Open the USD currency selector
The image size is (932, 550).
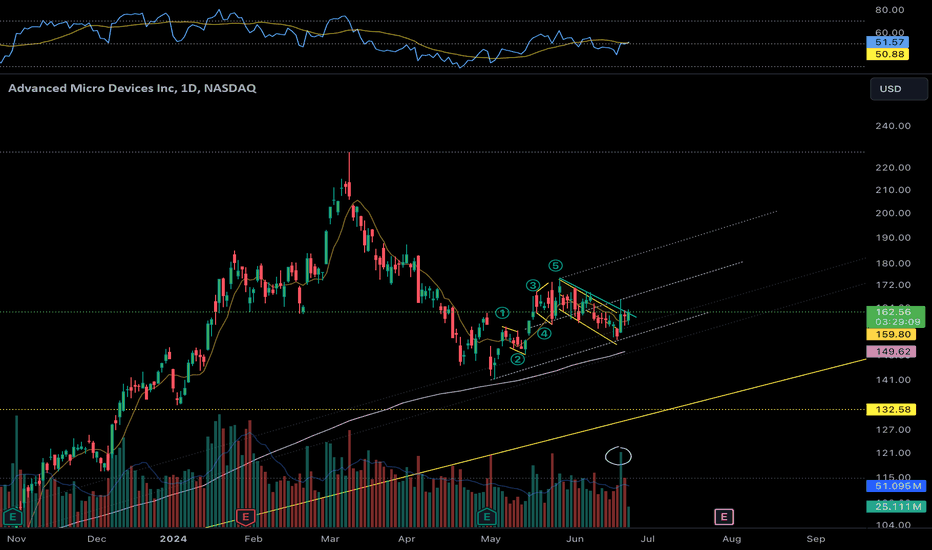[898, 89]
